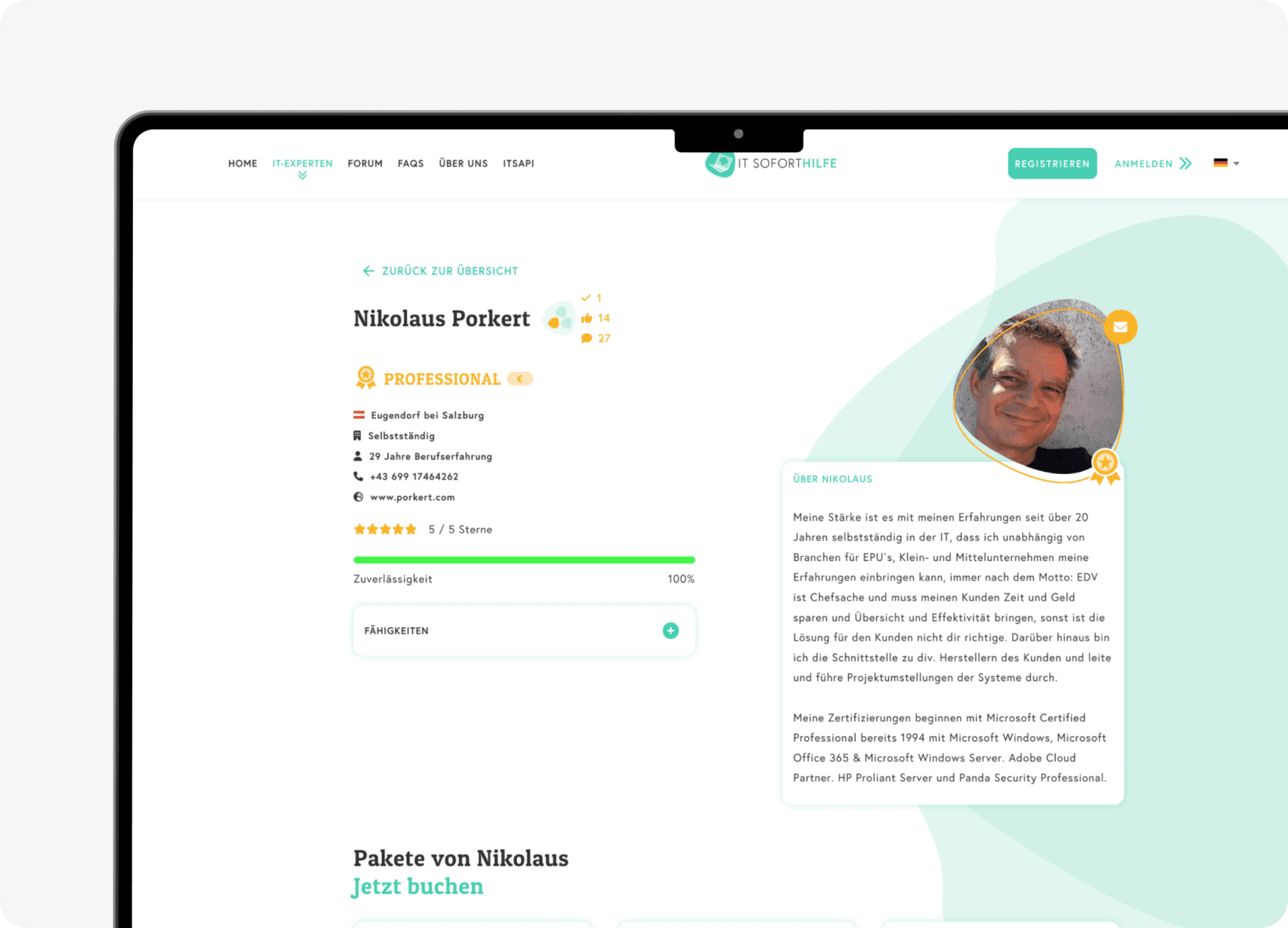Click the green Zuverlässigkeit progress bar
This screenshot has width=1288, height=928.
[524, 560]
